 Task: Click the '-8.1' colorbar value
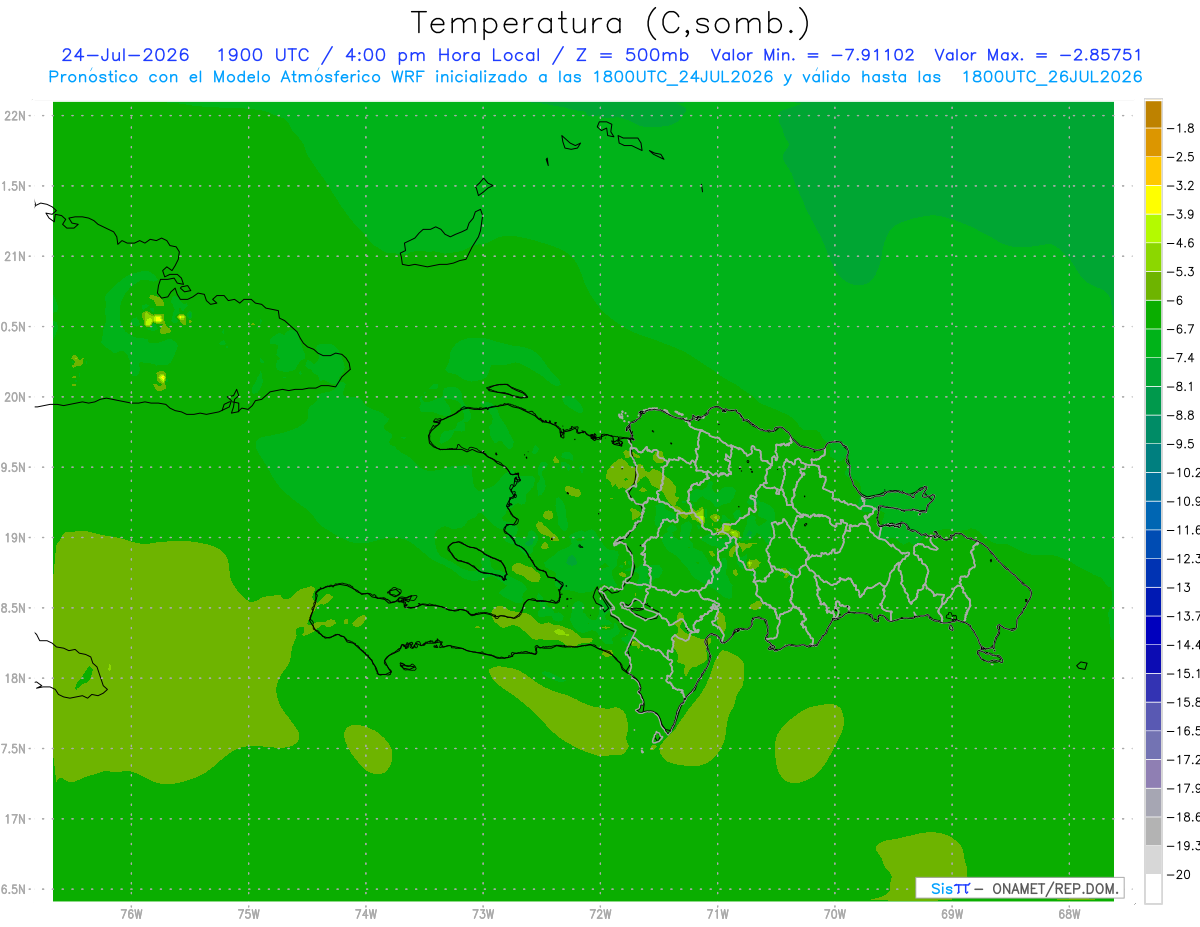click(x=1179, y=386)
